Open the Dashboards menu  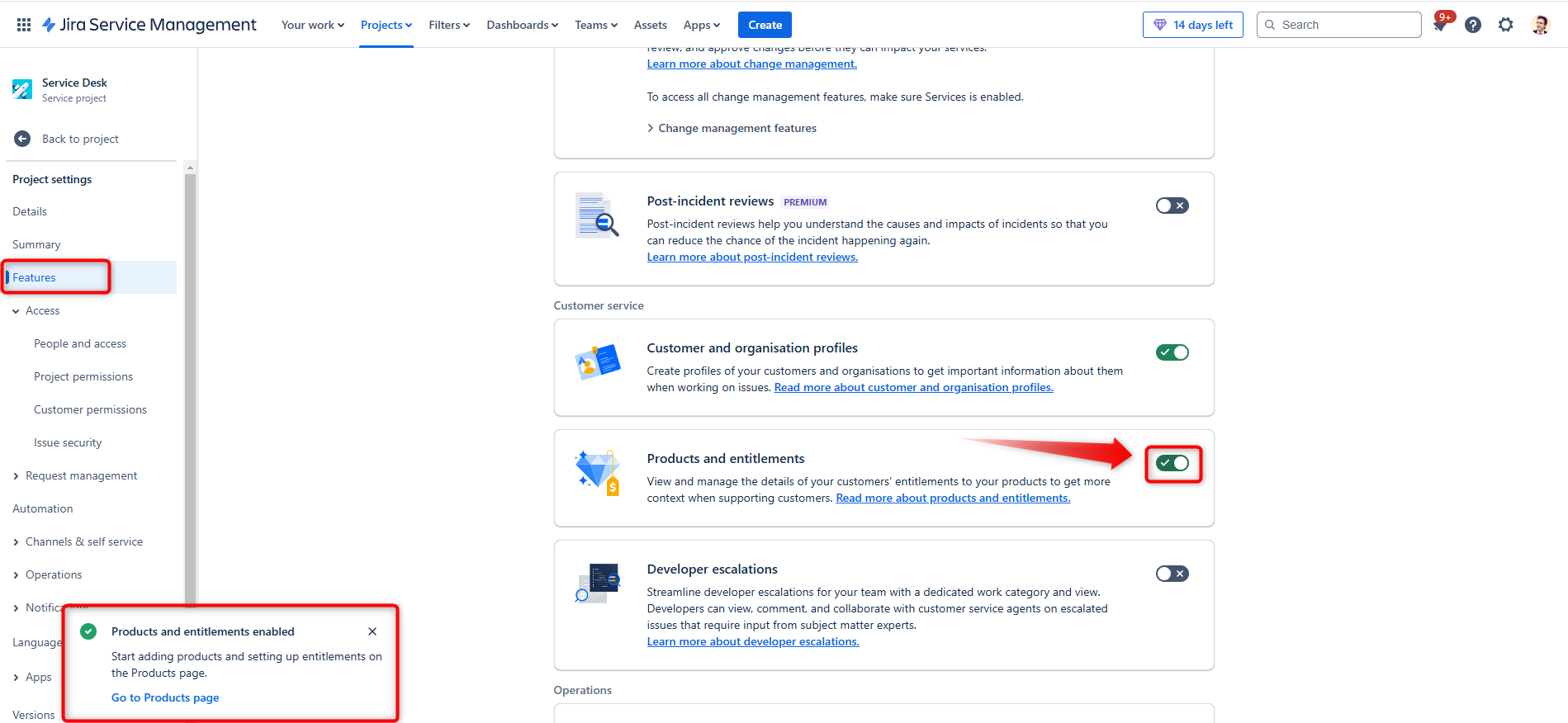pos(522,25)
